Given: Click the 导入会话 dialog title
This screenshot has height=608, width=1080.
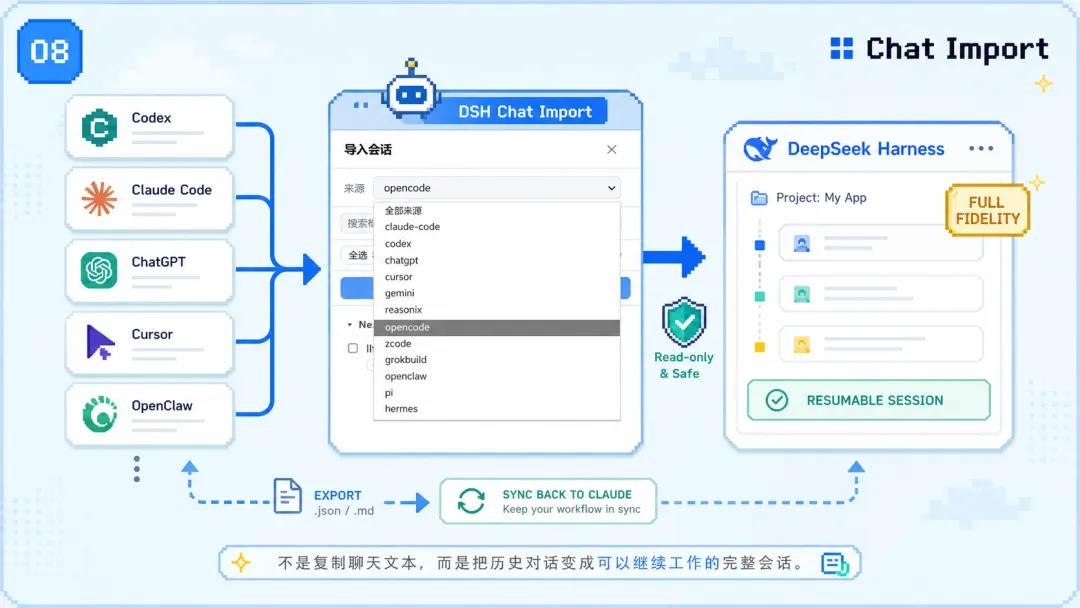Looking at the screenshot, I should coord(368,149).
